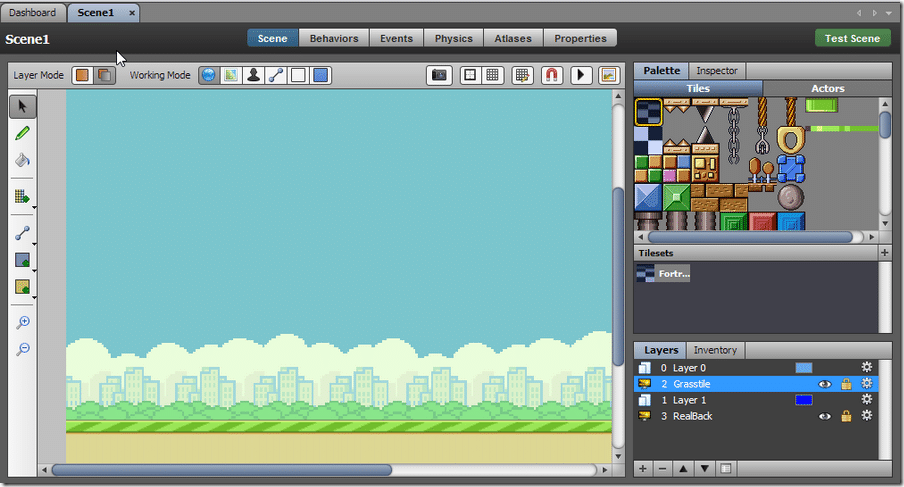Click the gear icon for Layer 1
This screenshot has height=487, width=904.
tap(867, 399)
